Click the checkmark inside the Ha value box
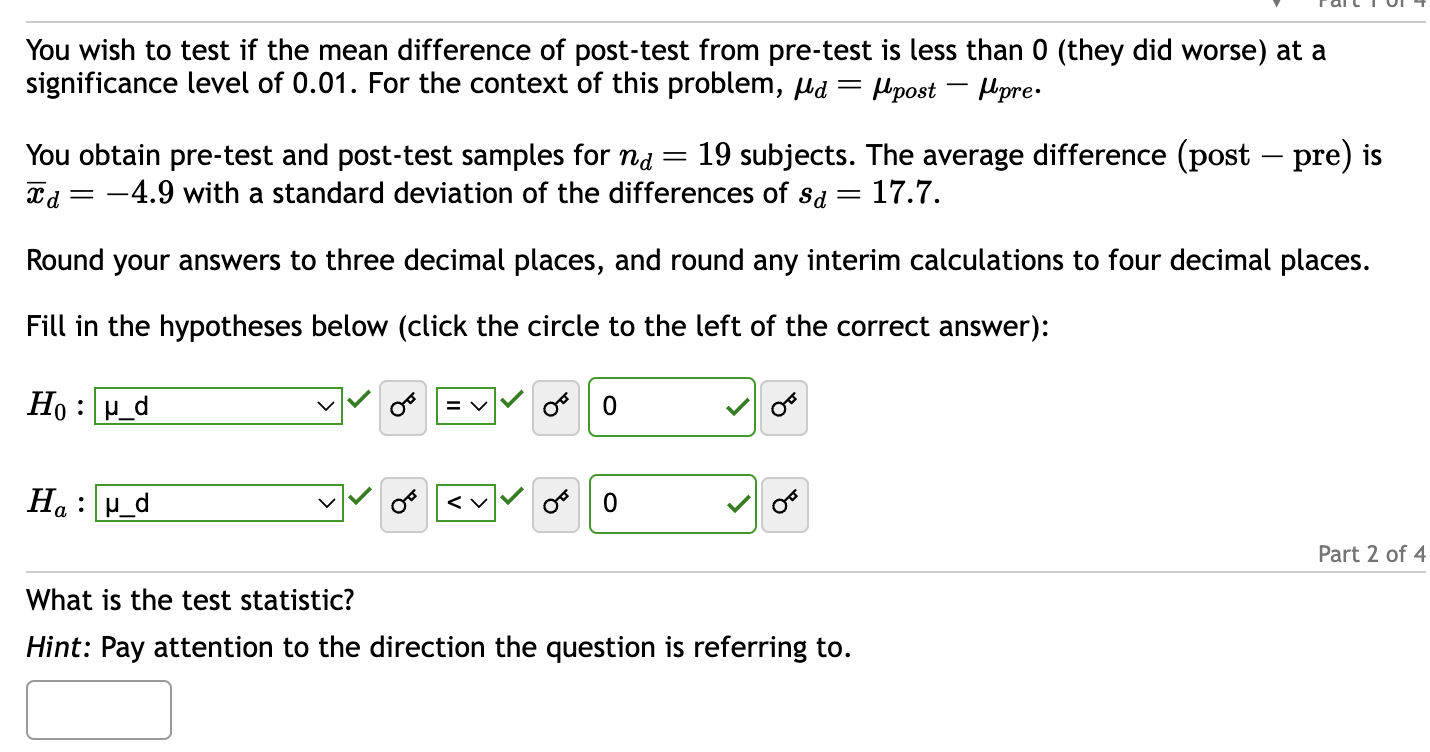 pyautogui.click(x=737, y=505)
